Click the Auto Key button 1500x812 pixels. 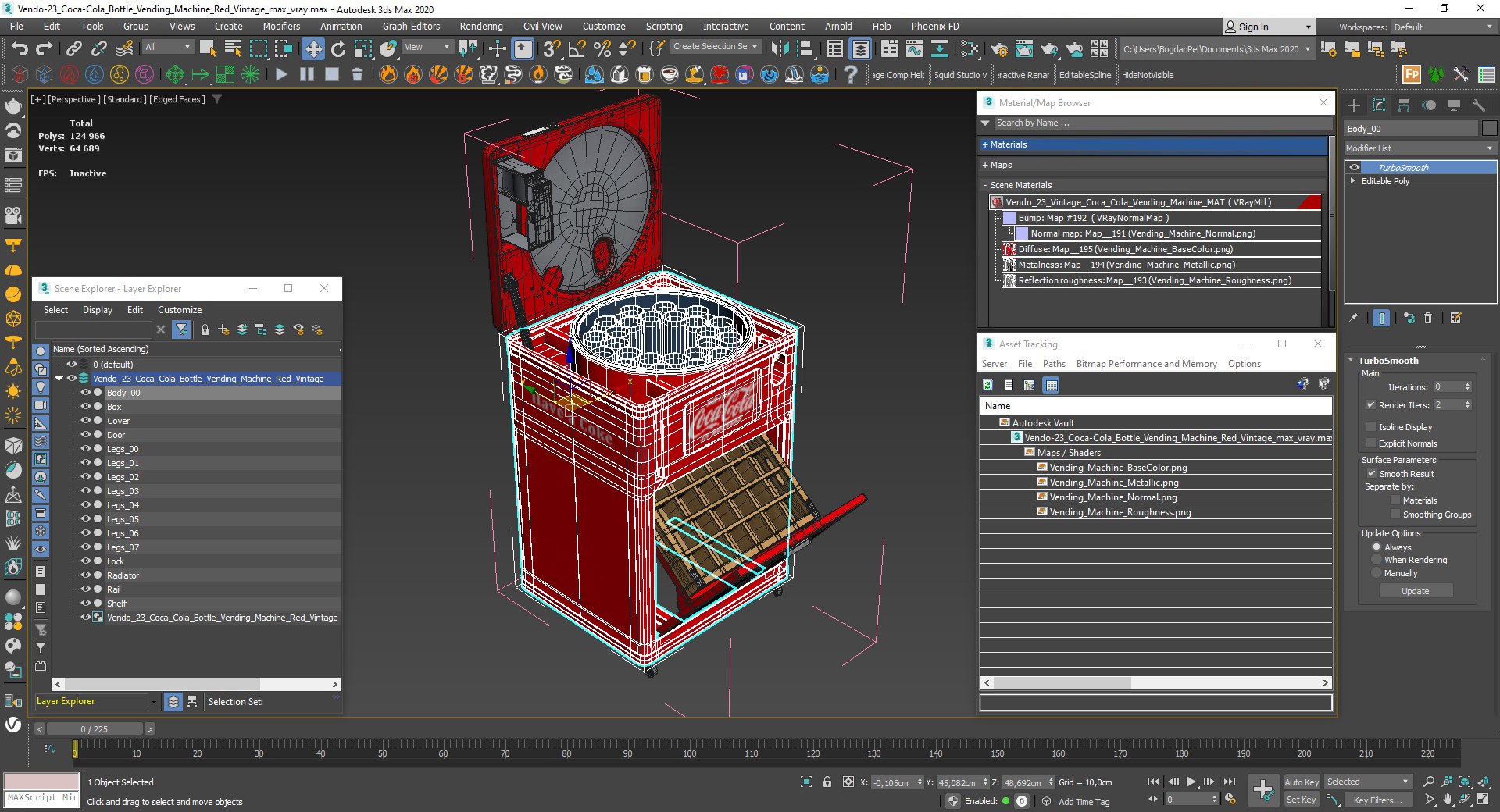(1302, 782)
